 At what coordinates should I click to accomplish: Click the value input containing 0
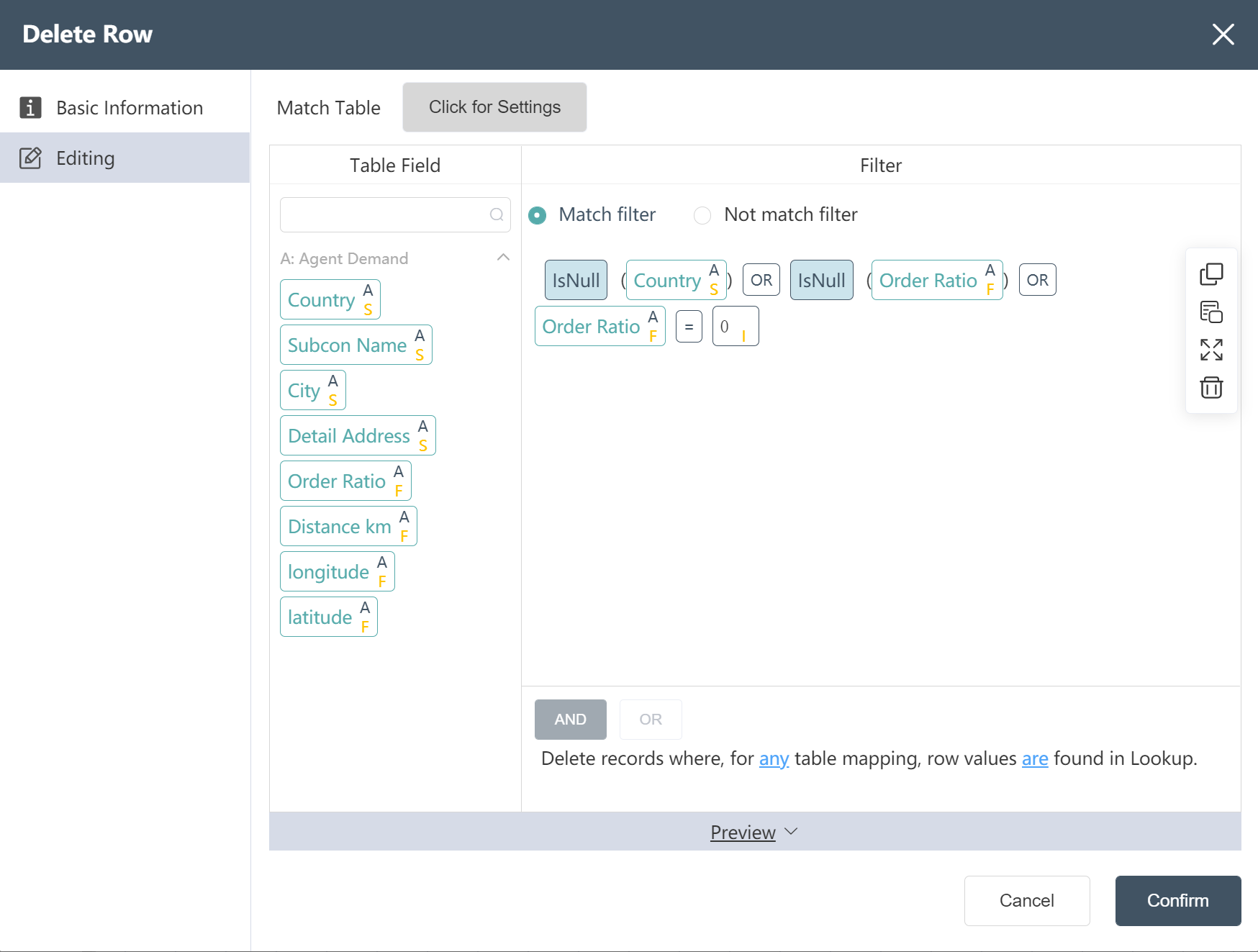click(x=736, y=326)
